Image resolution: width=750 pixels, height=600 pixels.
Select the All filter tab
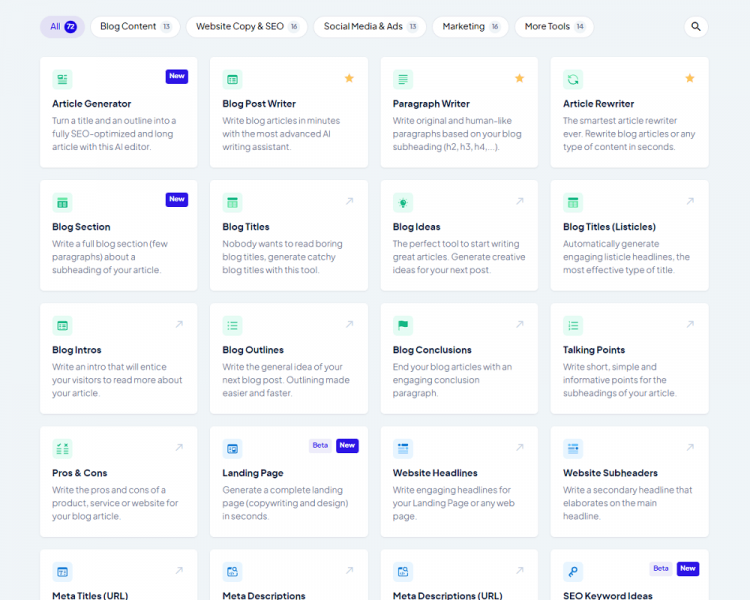(x=63, y=27)
